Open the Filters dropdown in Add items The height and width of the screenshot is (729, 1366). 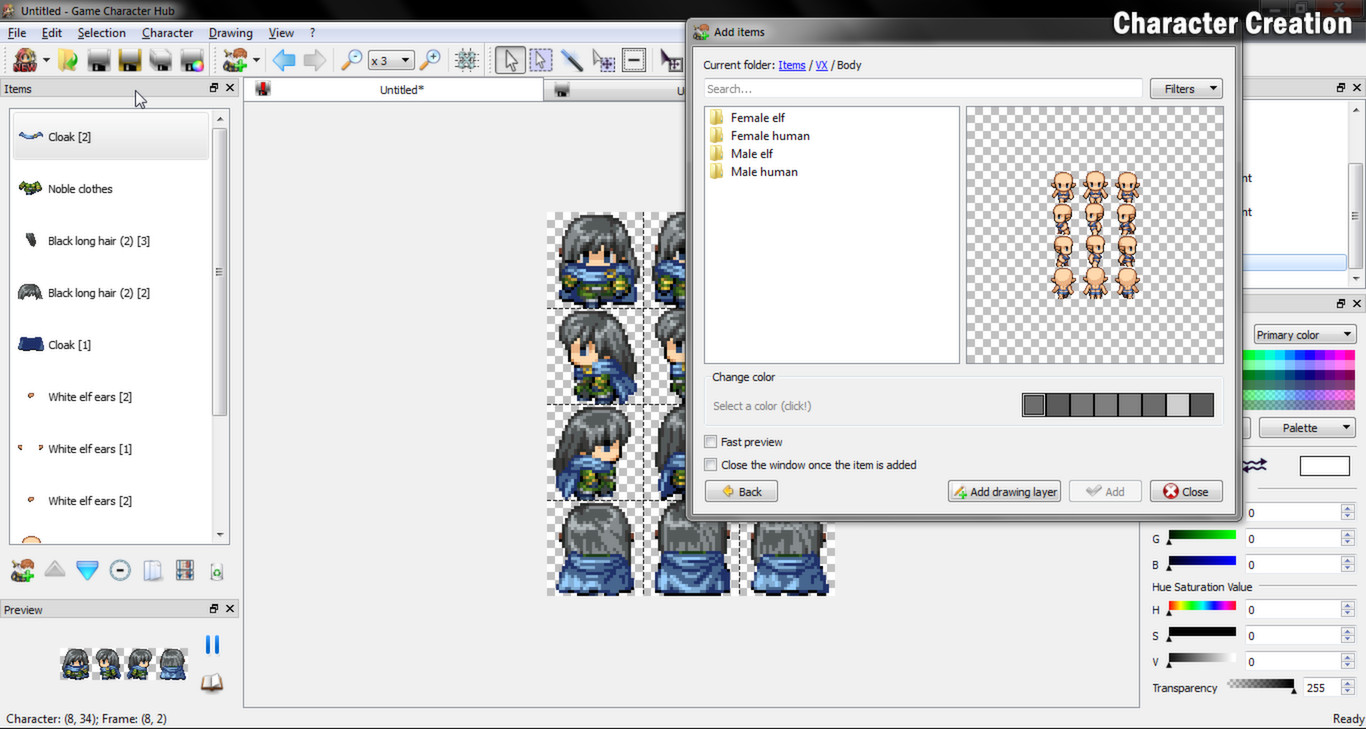click(1185, 88)
